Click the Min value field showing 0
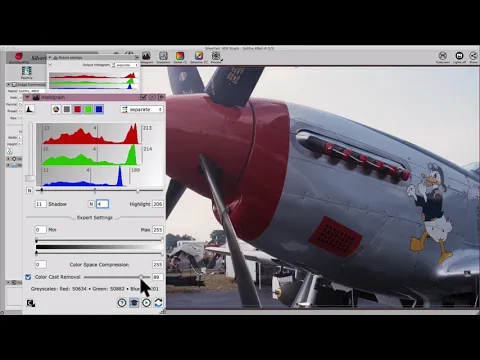 tap(40, 230)
